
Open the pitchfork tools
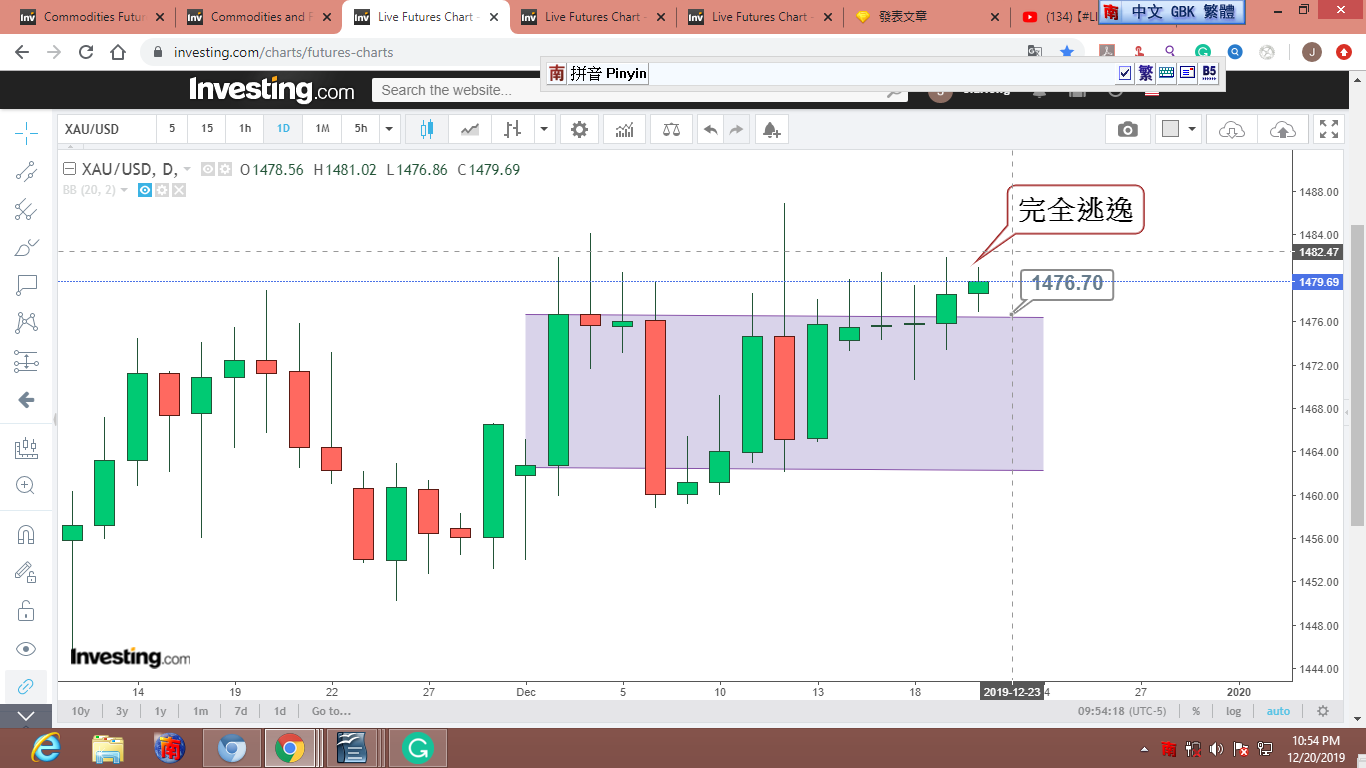tap(27, 210)
